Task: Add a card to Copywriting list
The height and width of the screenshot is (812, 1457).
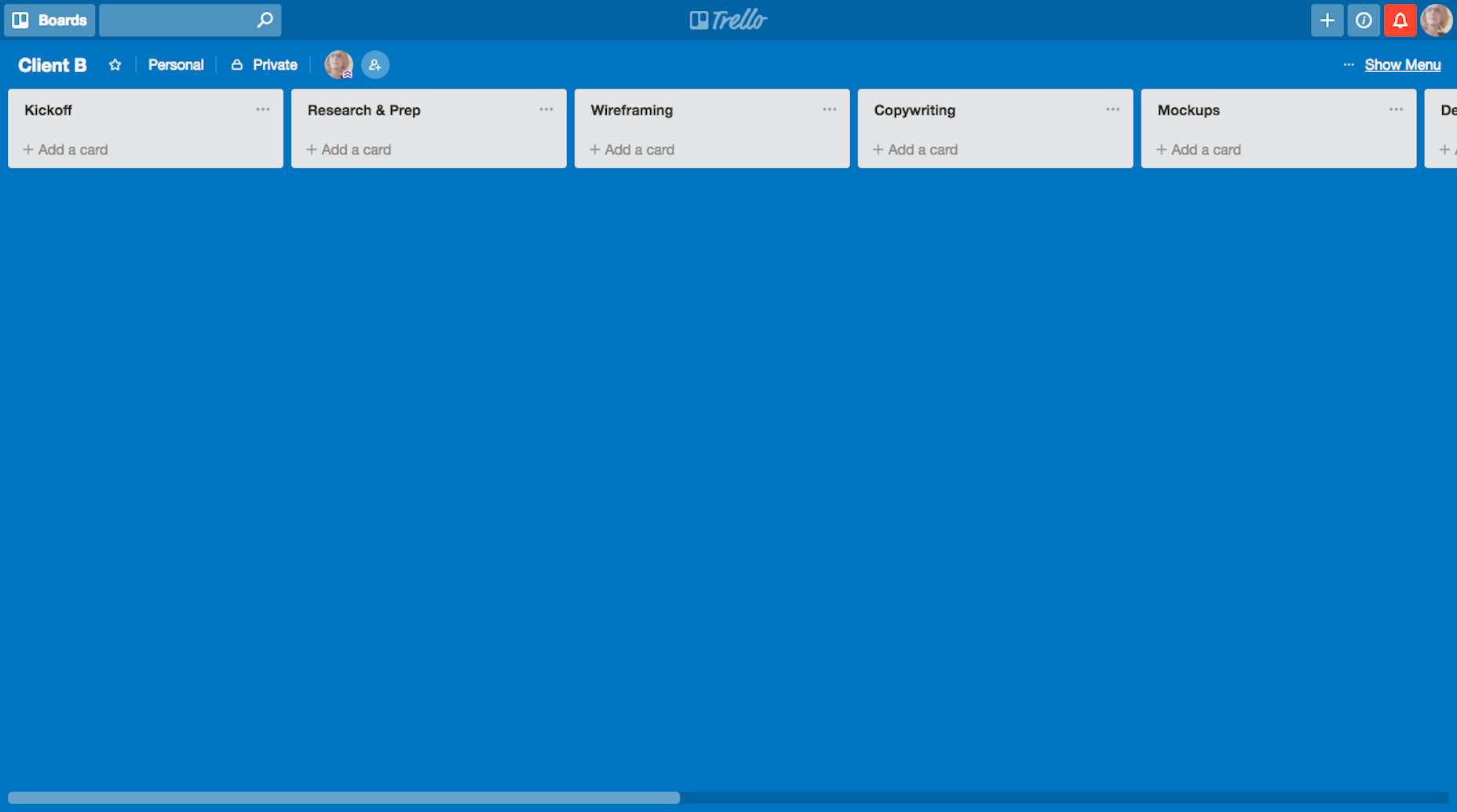Action: (915, 149)
